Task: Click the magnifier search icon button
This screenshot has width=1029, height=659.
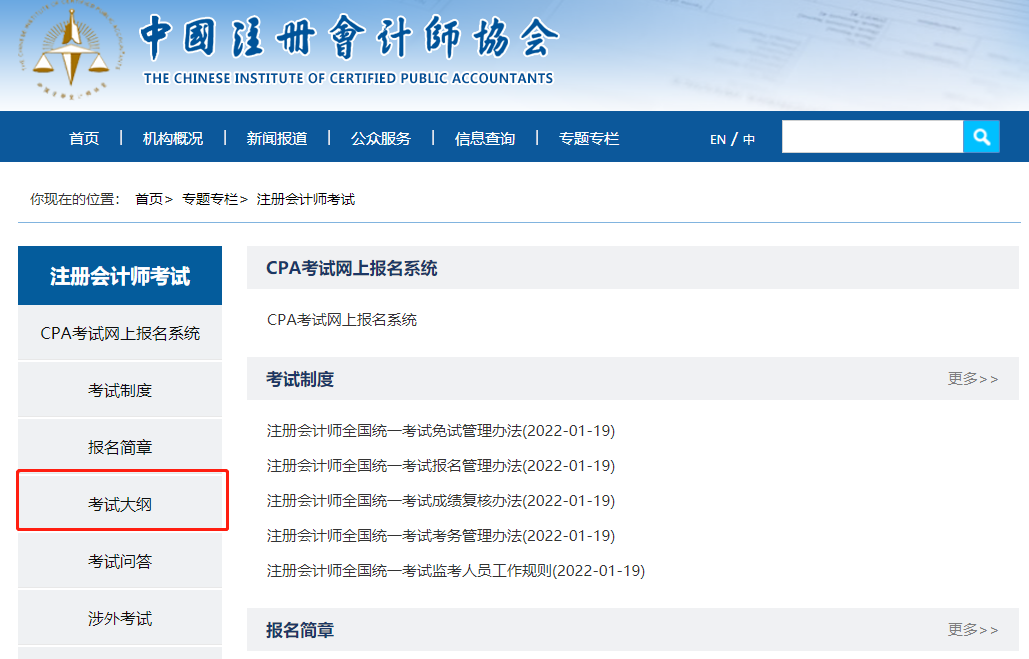Action: click(x=981, y=137)
